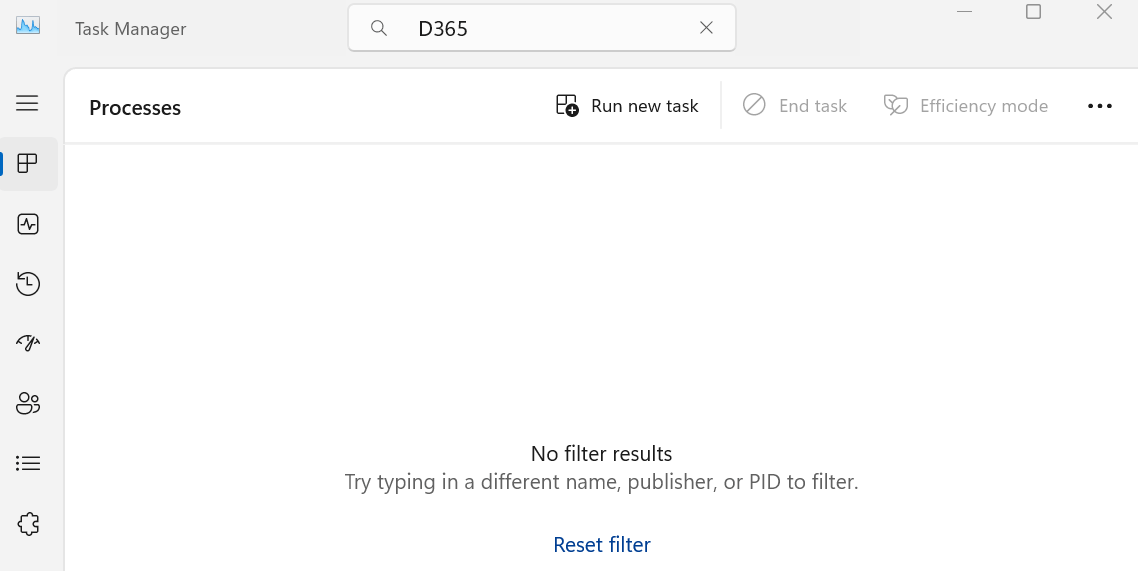Focus the search box containing D365
This screenshot has width=1138, height=571.
(541, 28)
